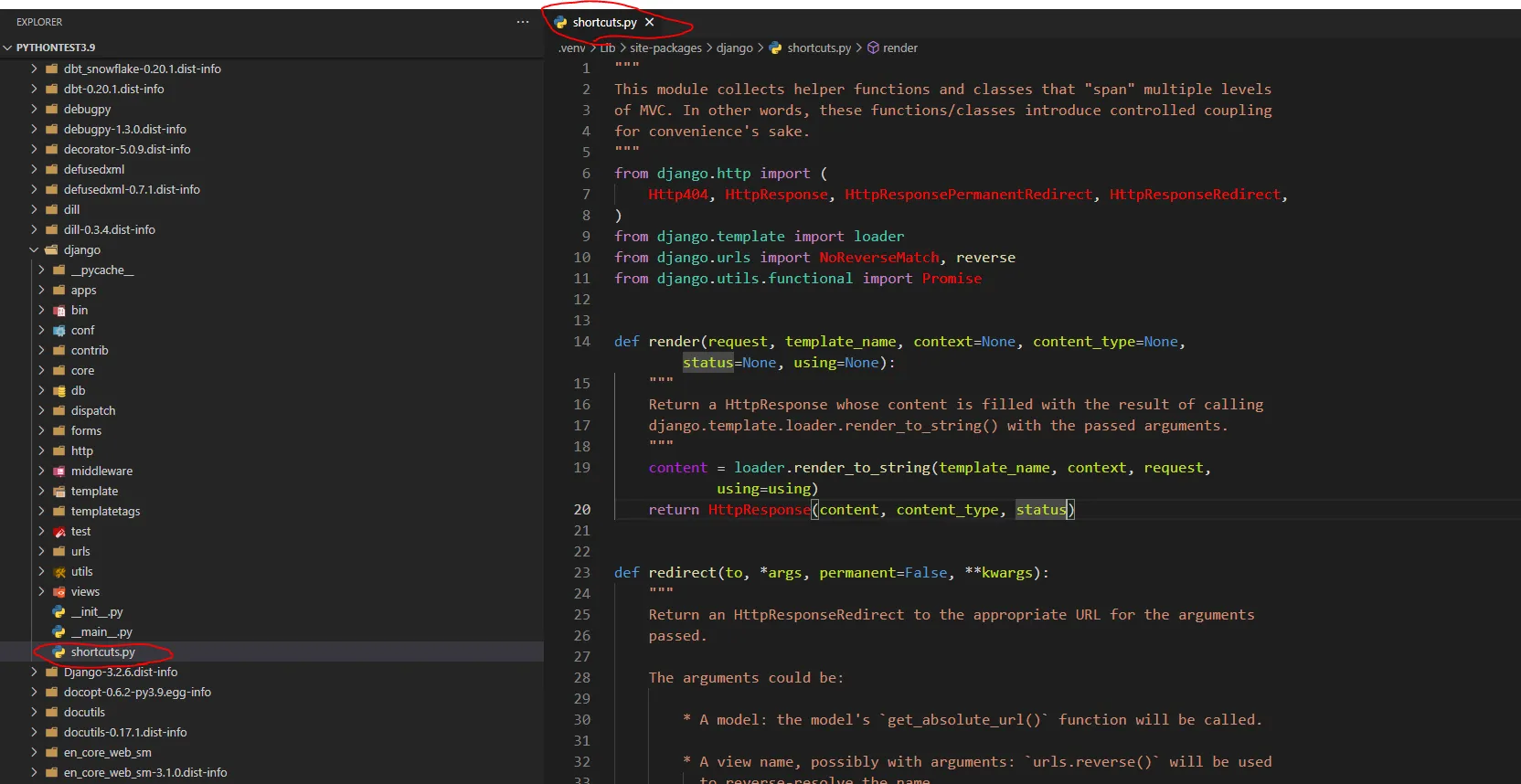The width and height of the screenshot is (1521, 784).
Task: Click the Python icon beside __main__.py
Action: tap(59, 632)
